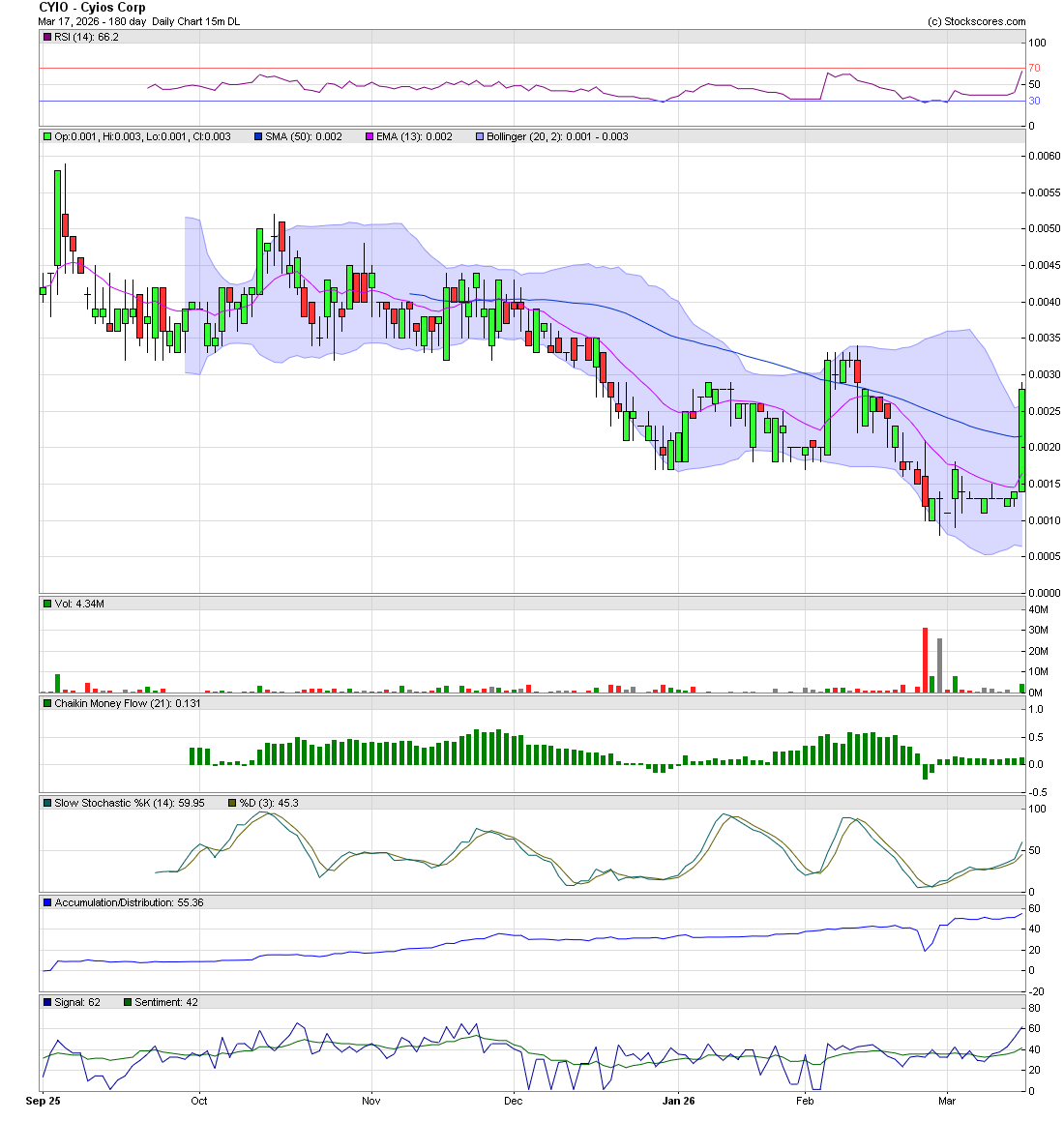Click the '(c) Stockscores.com' credit text
1064x1121 pixels.
[976, 21]
